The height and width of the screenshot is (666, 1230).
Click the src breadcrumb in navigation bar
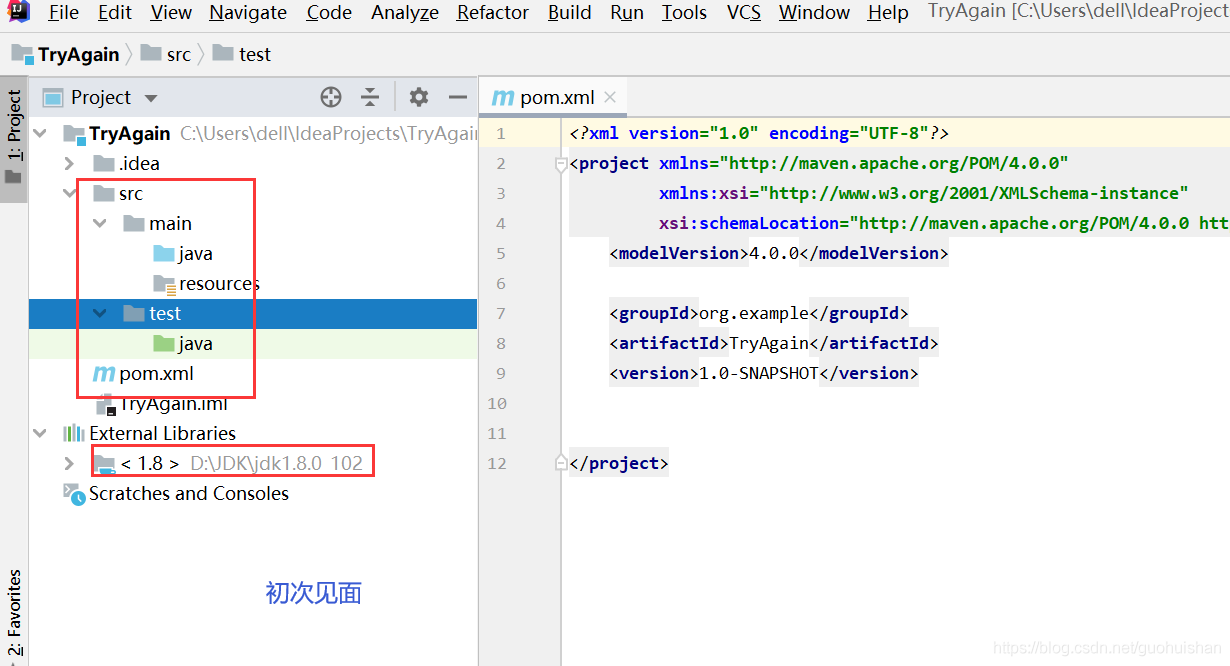pyautogui.click(x=178, y=55)
